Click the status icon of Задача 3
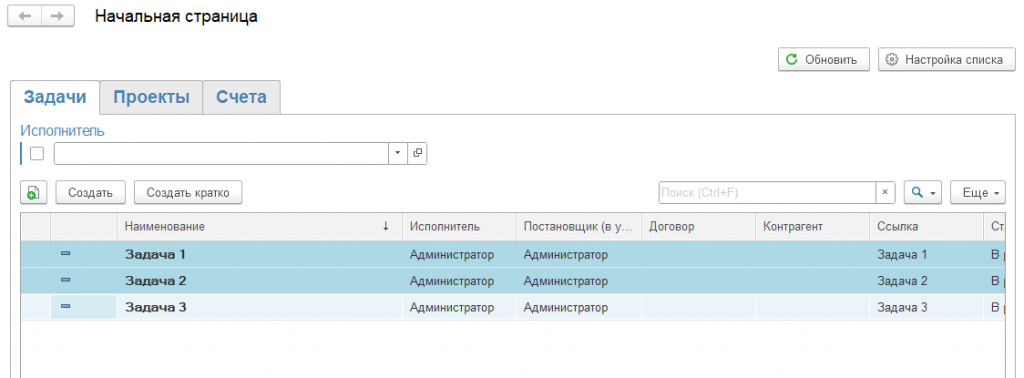The width and height of the screenshot is (1024, 378). click(x=65, y=307)
